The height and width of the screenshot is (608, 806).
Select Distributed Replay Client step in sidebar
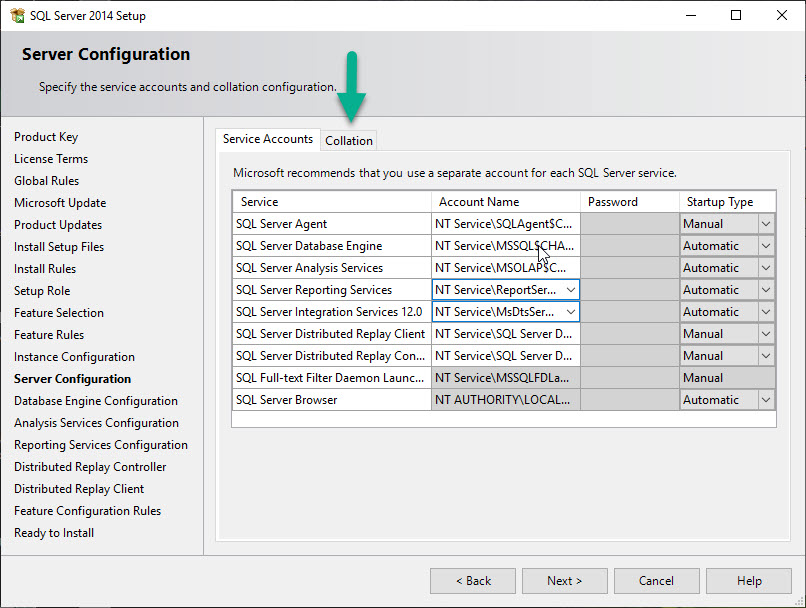tap(79, 489)
